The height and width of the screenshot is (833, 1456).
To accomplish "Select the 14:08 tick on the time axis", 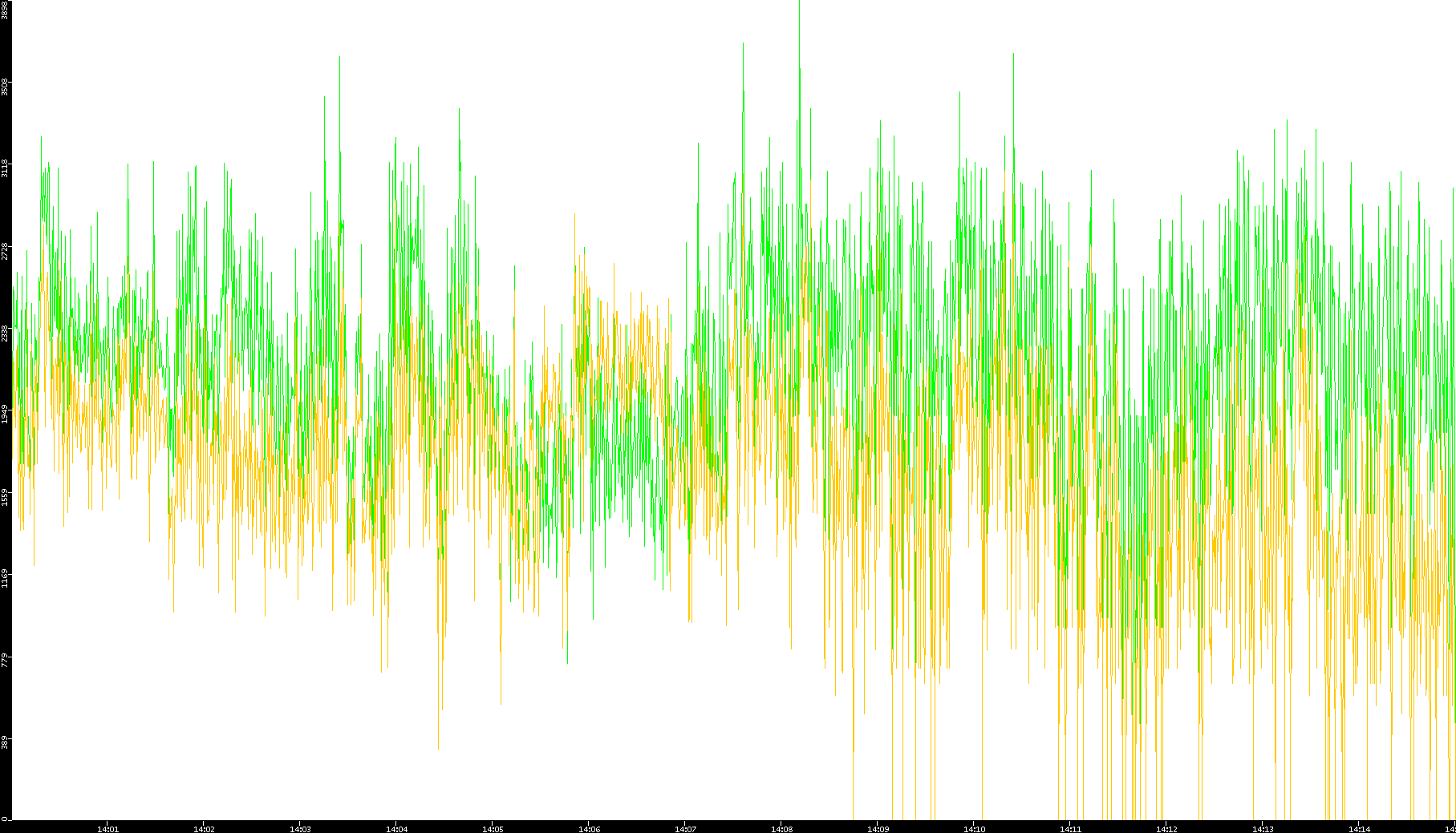I will pyautogui.click(x=781, y=828).
